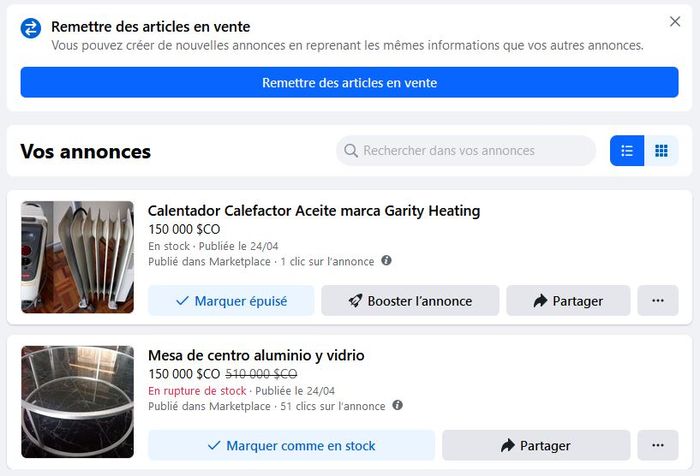Screen dimensions: 700x476
Task: Share the Calentador heater listing
Action: tap(568, 301)
